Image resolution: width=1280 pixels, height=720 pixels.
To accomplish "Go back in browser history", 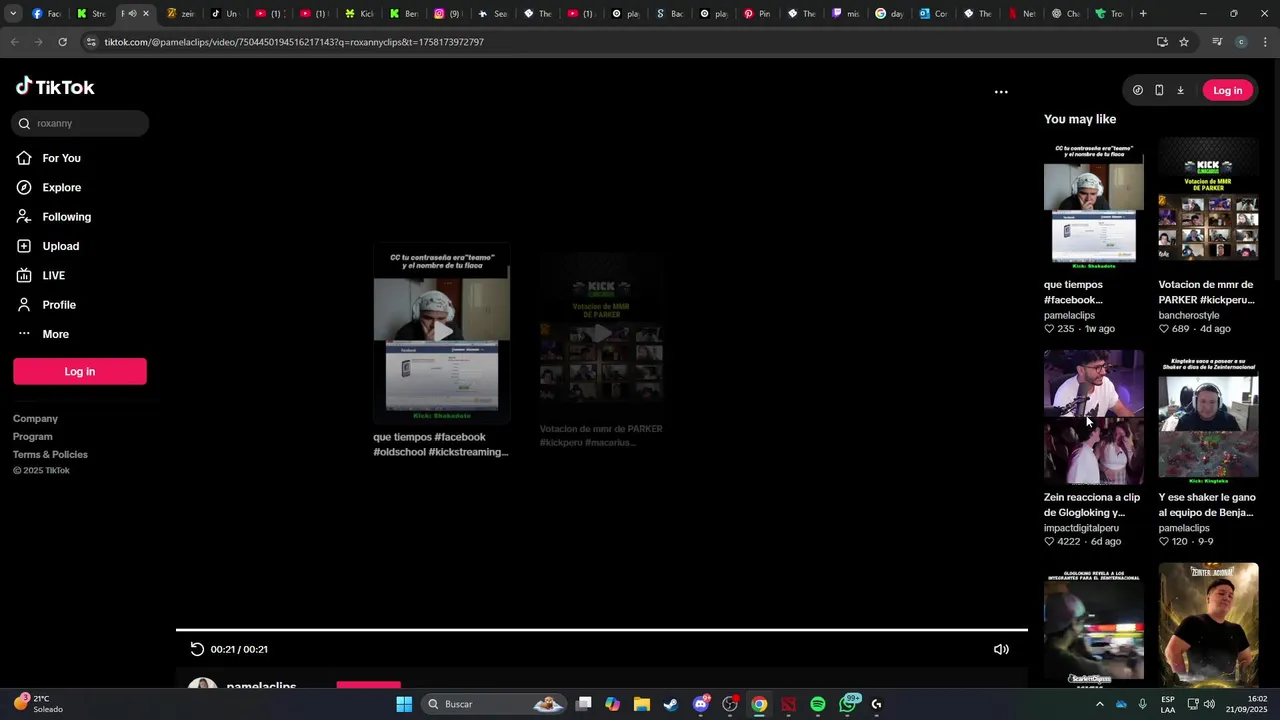I will click(x=14, y=42).
